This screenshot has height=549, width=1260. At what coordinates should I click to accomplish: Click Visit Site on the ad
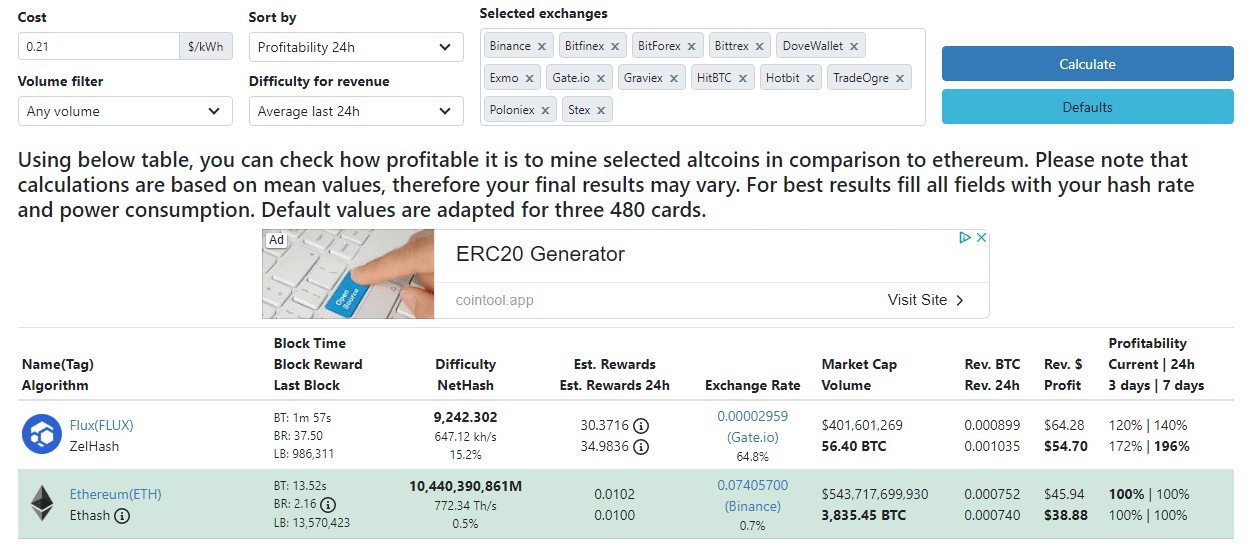click(x=926, y=300)
